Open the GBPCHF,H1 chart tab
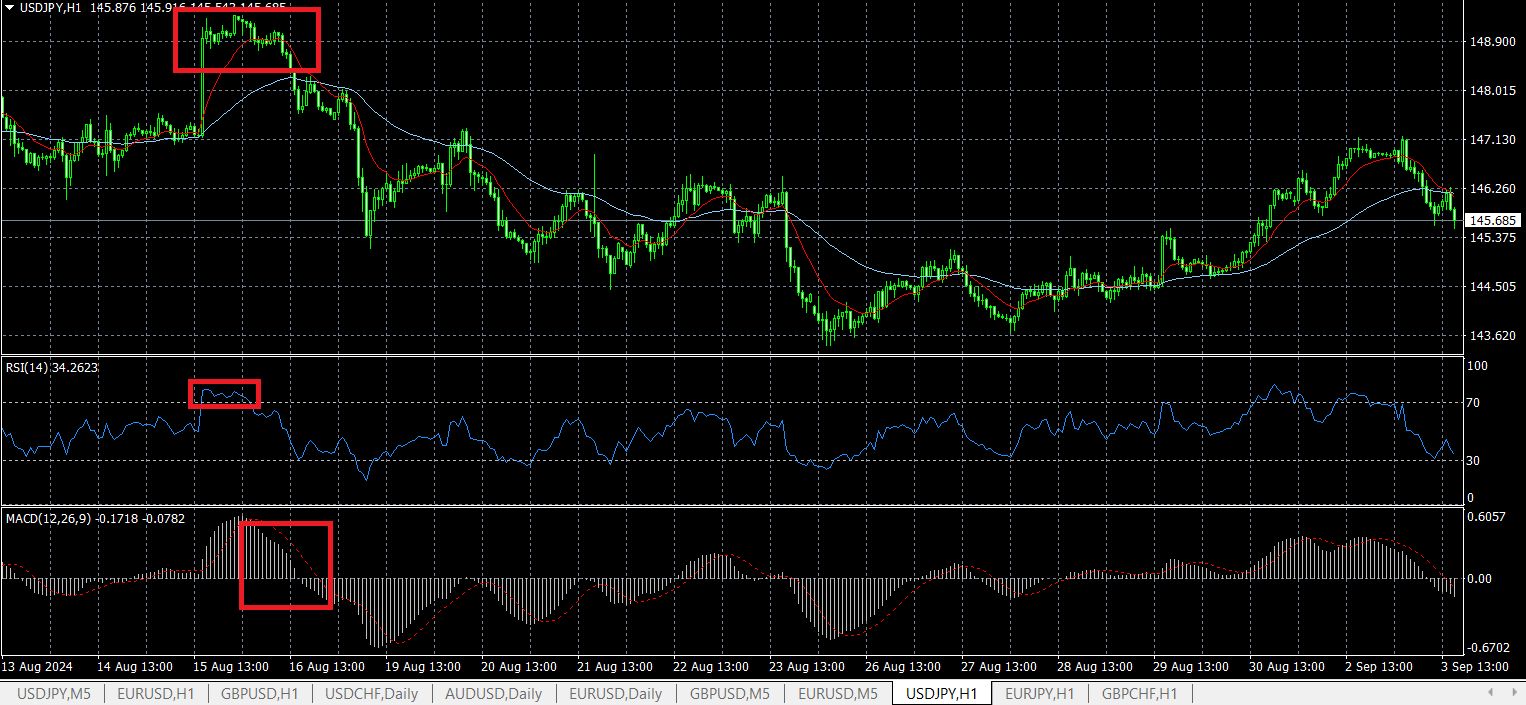Screen dimensions: 1526x705 click(x=1140, y=693)
